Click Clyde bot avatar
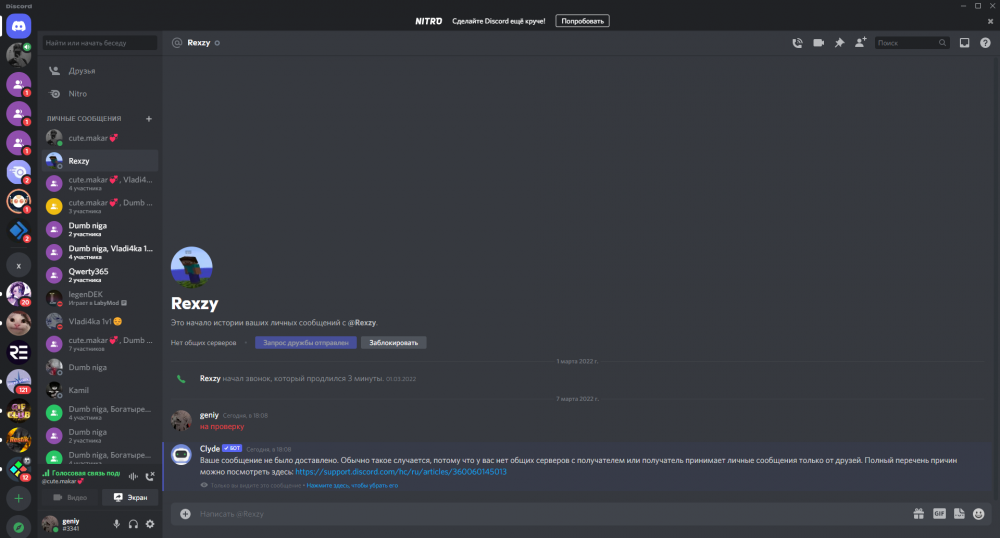The image size is (1000, 538). 181,454
